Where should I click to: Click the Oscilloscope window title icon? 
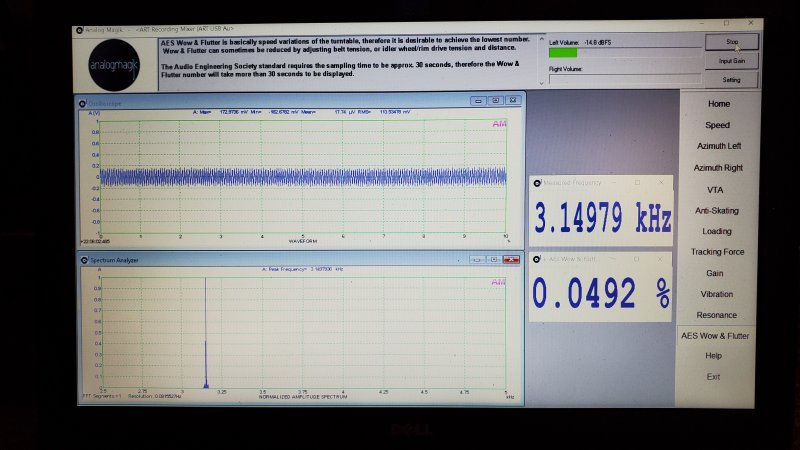tap(83, 104)
